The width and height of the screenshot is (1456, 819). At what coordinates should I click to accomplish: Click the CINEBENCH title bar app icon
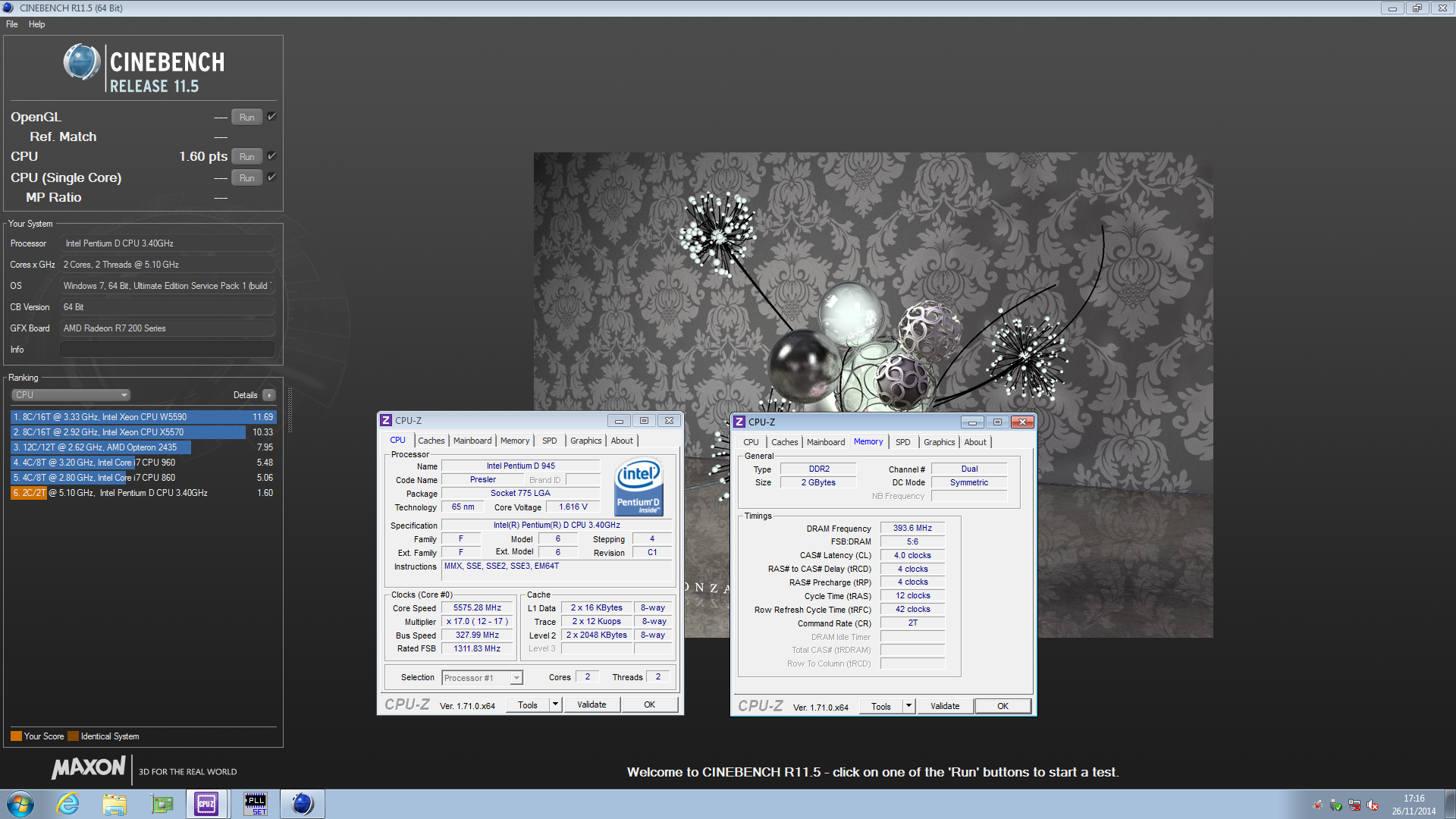pyautogui.click(x=8, y=8)
